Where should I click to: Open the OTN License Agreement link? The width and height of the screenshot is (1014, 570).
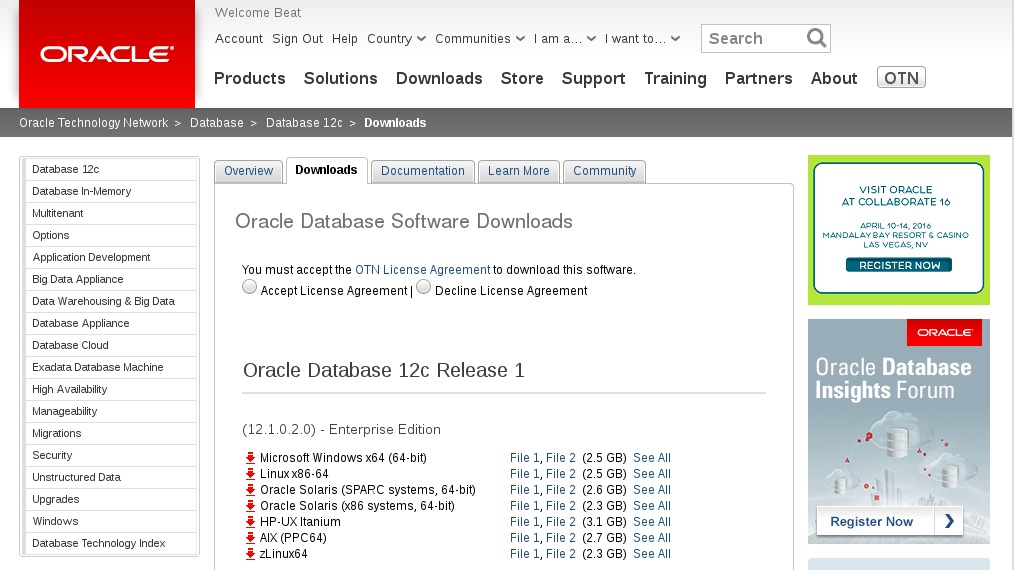point(422,270)
